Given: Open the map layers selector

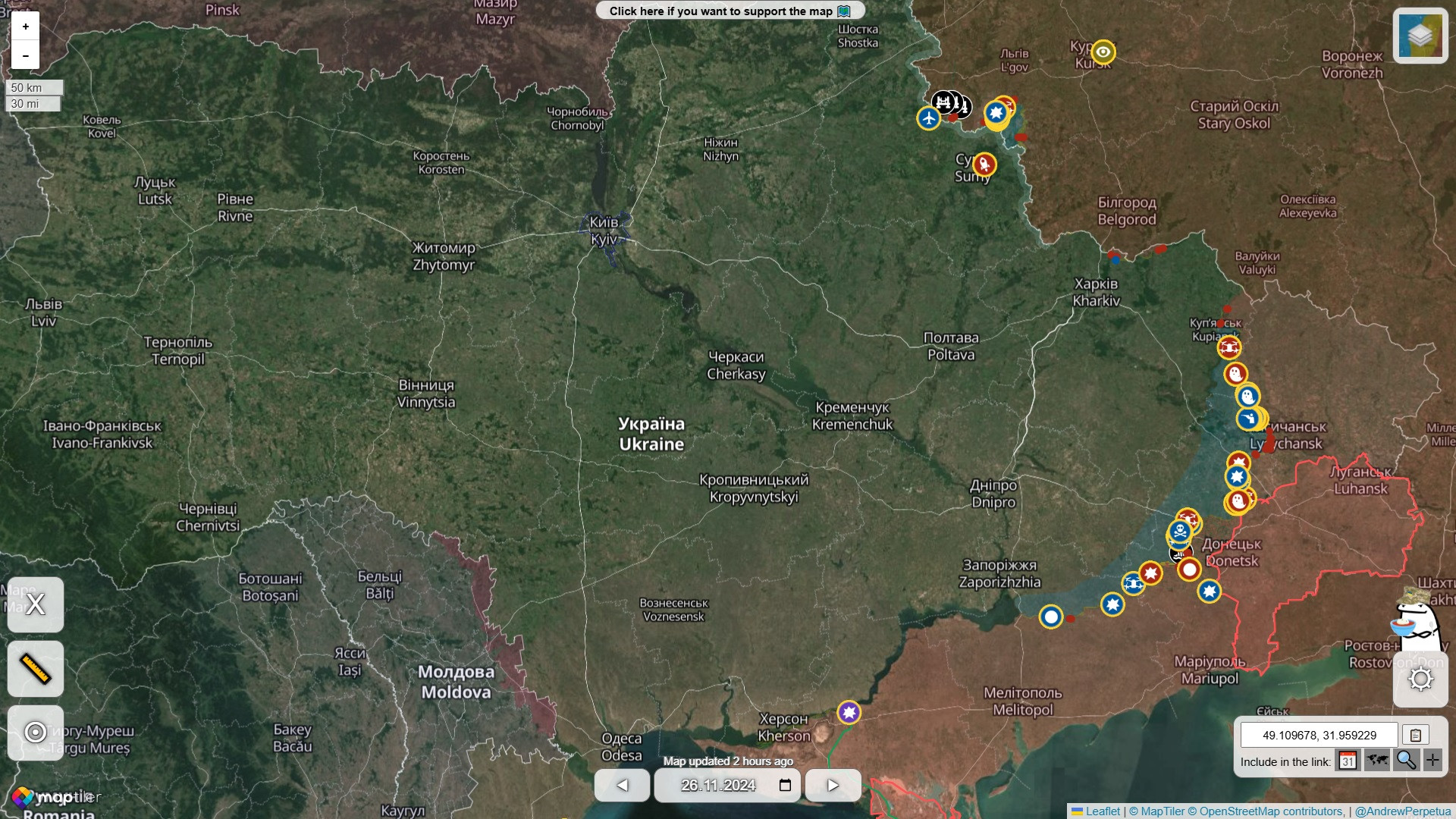Looking at the screenshot, I should point(1420,36).
